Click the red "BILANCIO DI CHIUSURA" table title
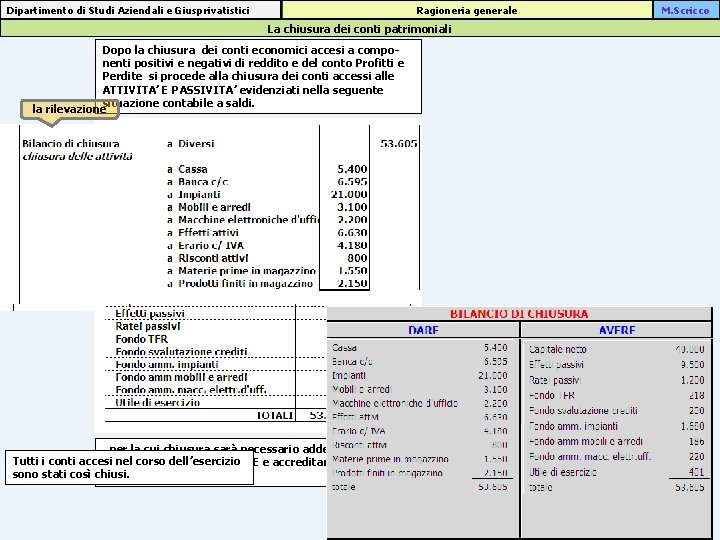 tap(519, 314)
